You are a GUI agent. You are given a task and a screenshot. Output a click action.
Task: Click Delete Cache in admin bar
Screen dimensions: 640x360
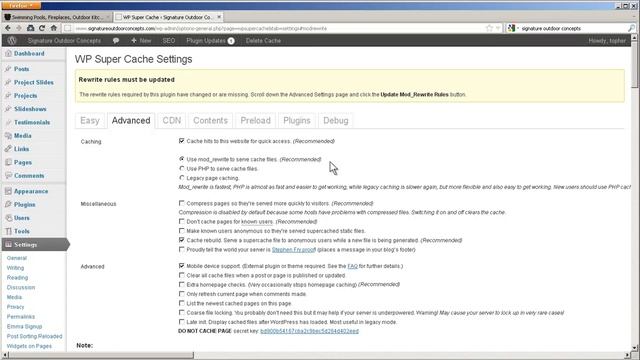point(263,40)
